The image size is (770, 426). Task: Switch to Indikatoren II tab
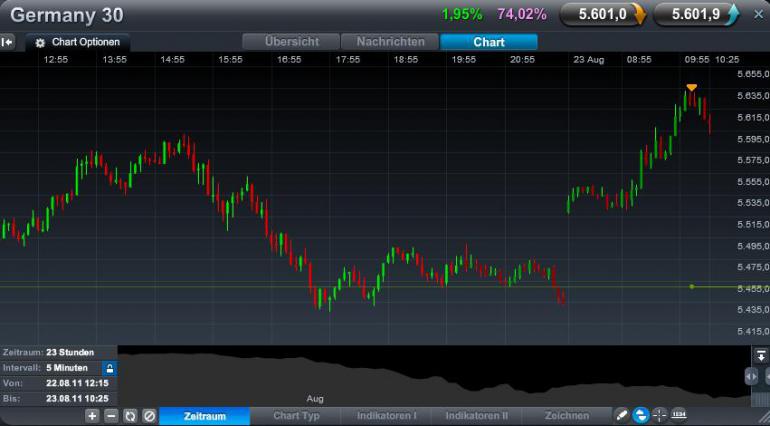click(476, 416)
